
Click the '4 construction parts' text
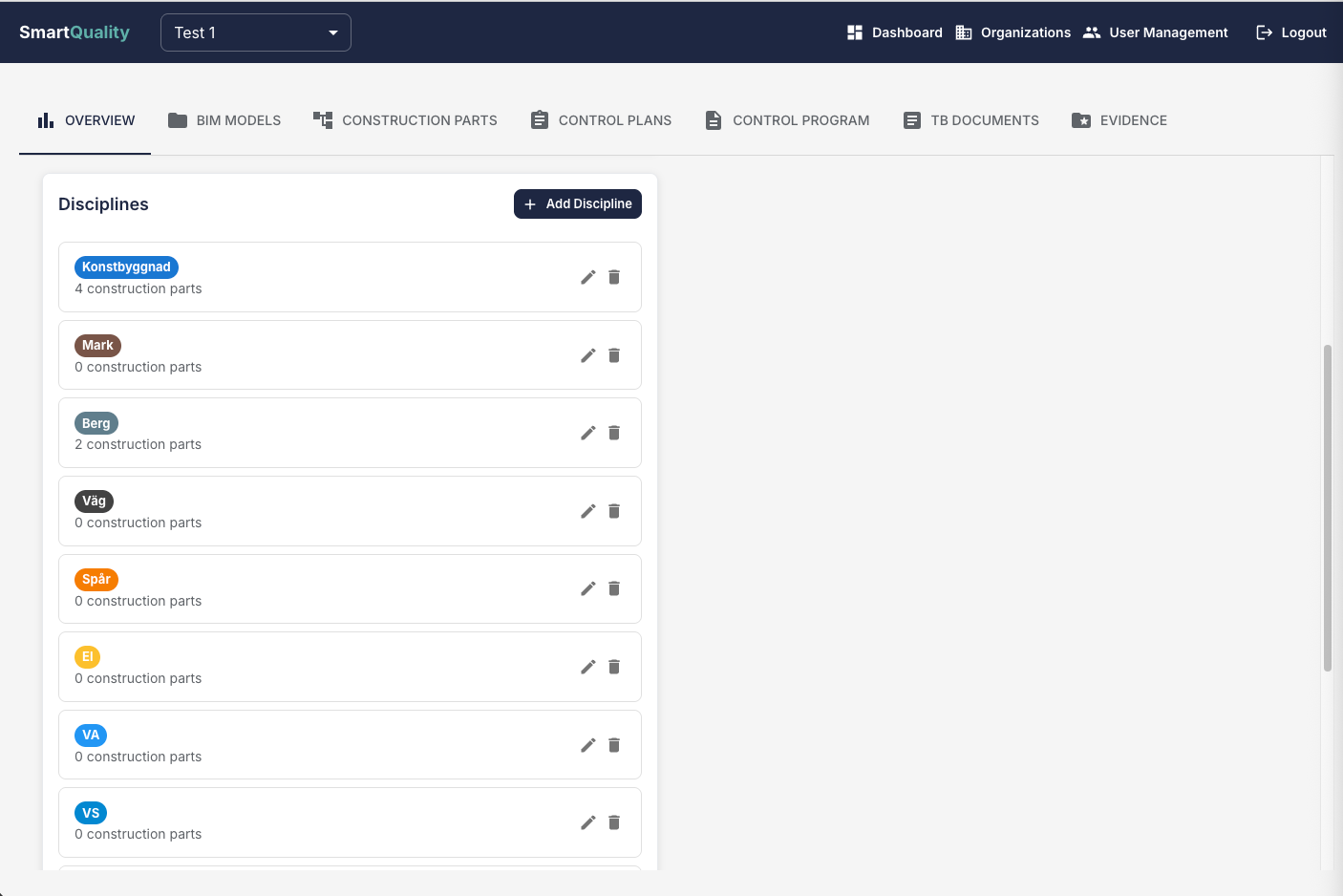point(139,288)
